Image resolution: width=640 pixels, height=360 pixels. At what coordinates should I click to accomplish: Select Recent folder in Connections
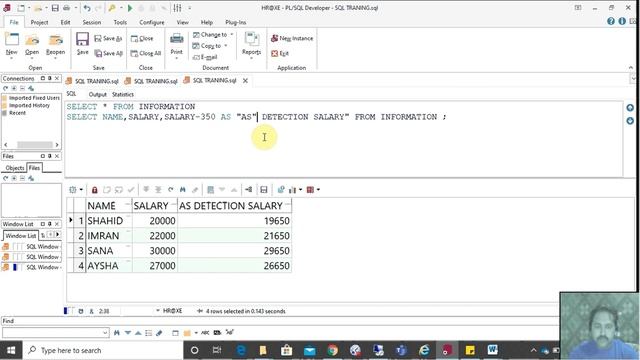pos(14,113)
